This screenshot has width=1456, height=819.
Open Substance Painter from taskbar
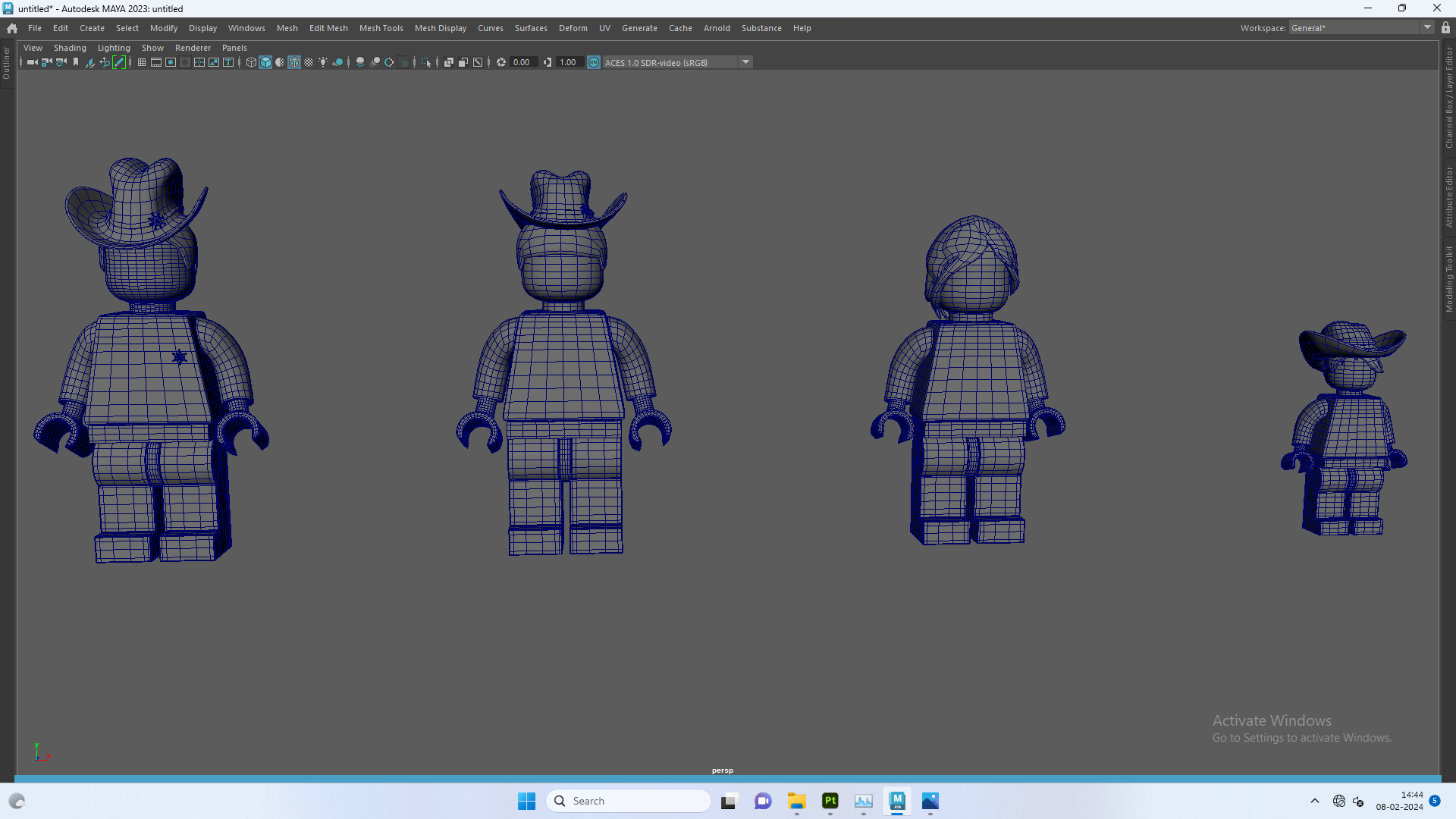[x=830, y=801]
